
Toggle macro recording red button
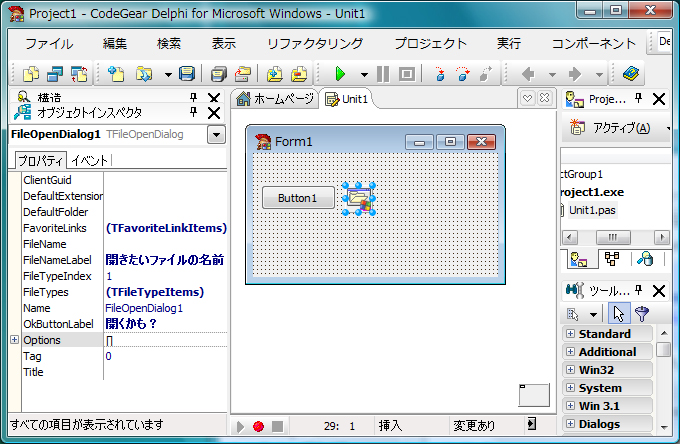(258, 427)
